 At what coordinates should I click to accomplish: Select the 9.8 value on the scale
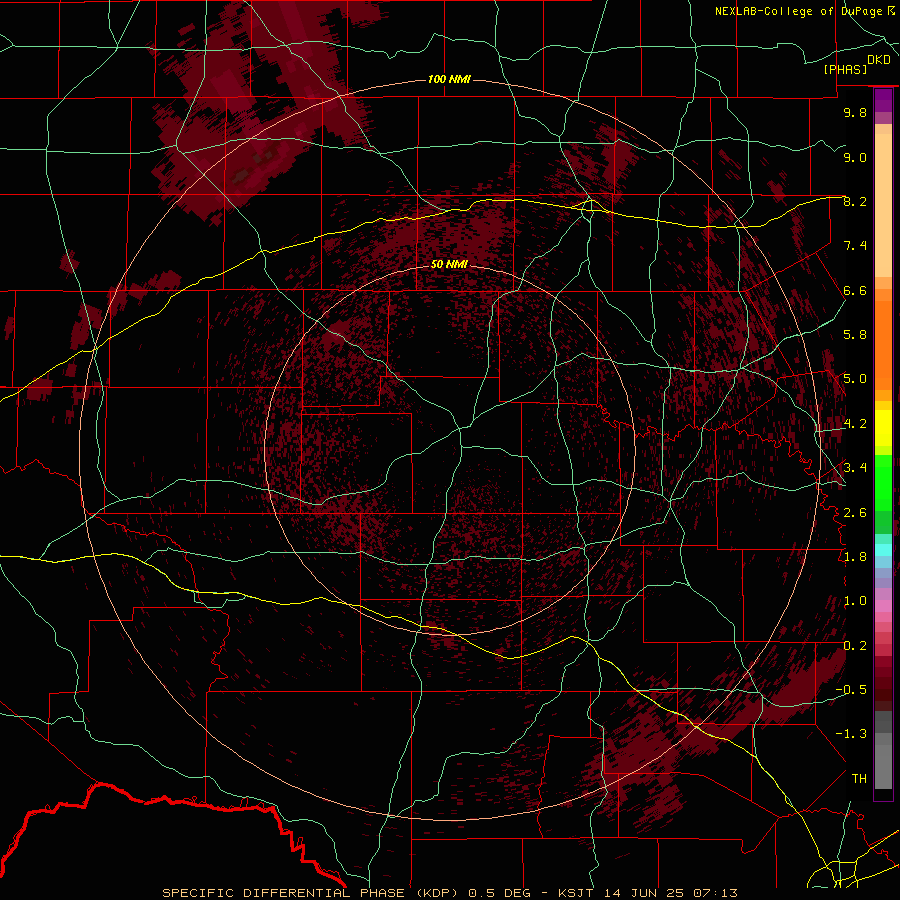(855, 112)
